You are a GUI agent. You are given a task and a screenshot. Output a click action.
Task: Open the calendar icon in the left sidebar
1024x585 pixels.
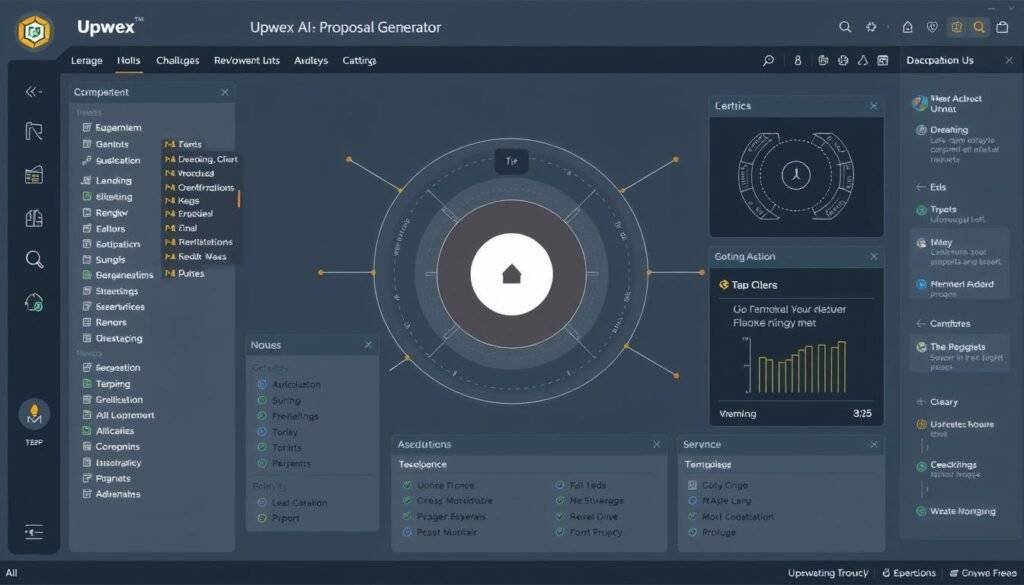(34, 175)
